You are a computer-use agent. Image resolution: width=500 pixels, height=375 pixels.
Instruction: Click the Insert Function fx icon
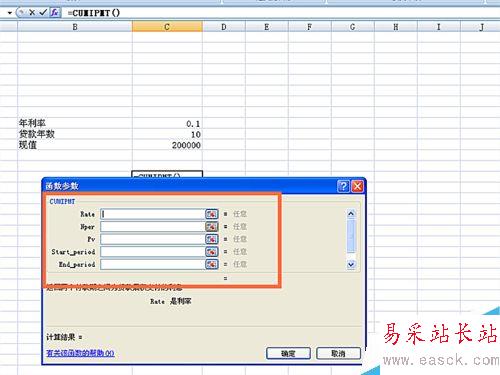click(55, 13)
